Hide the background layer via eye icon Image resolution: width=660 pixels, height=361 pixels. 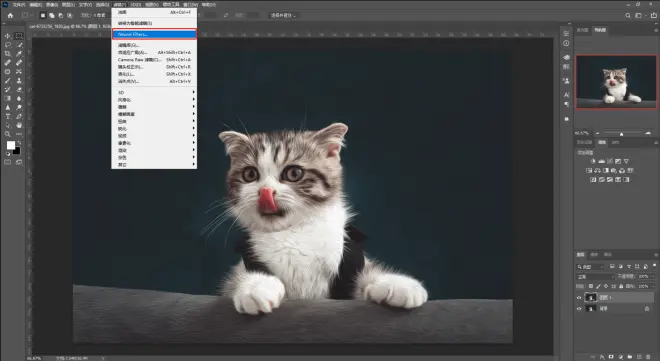579,308
